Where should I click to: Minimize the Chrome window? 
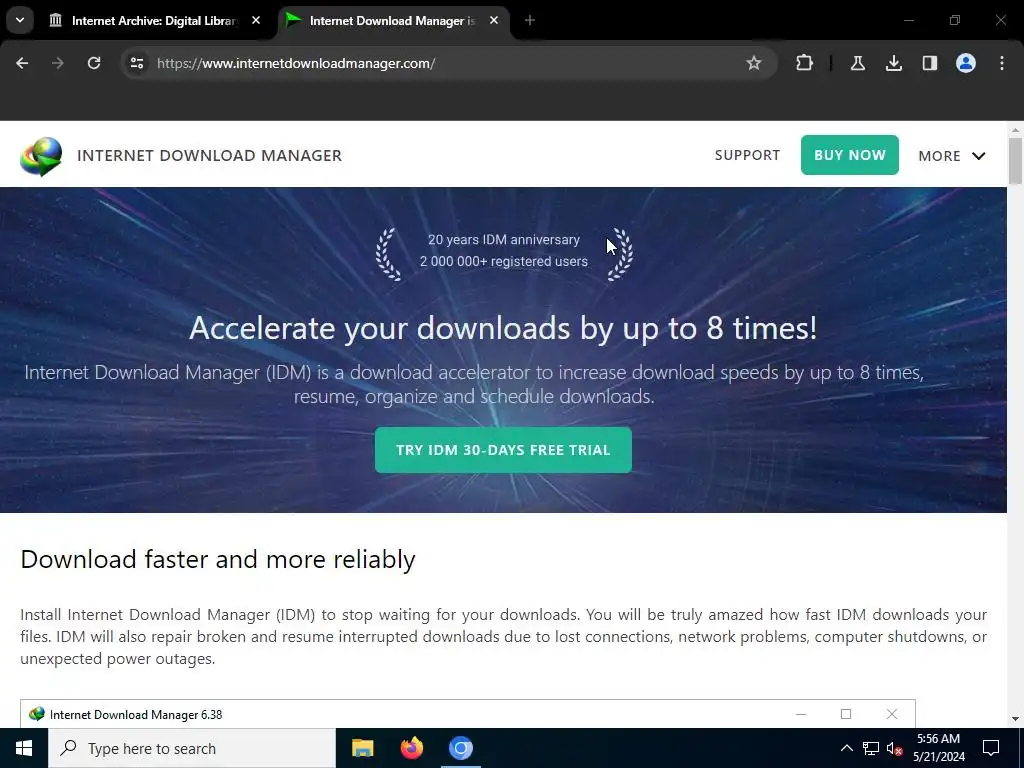click(908, 20)
